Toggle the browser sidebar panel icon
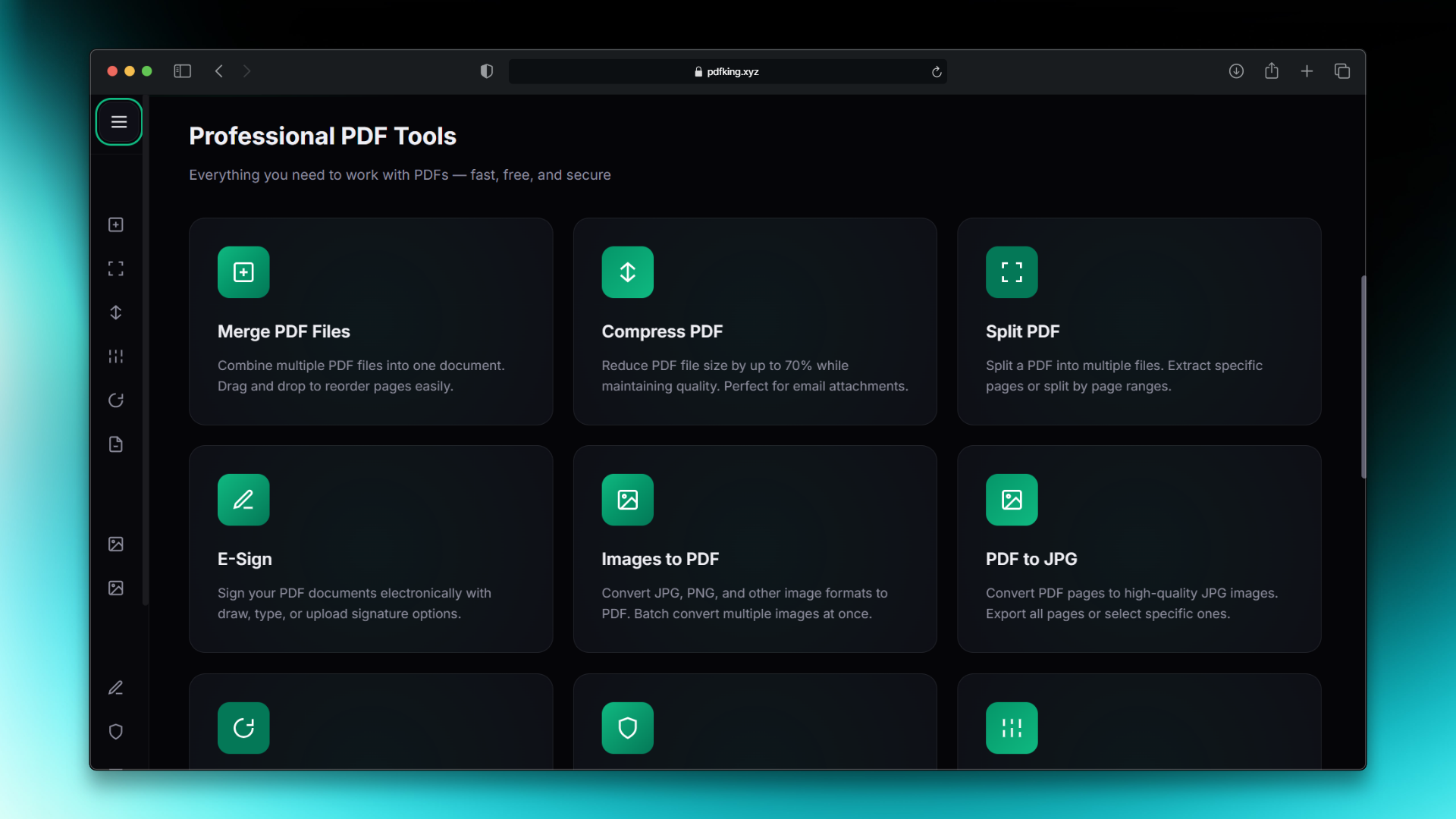Image resolution: width=1456 pixels, height=819 pixels. click(182, 71)
